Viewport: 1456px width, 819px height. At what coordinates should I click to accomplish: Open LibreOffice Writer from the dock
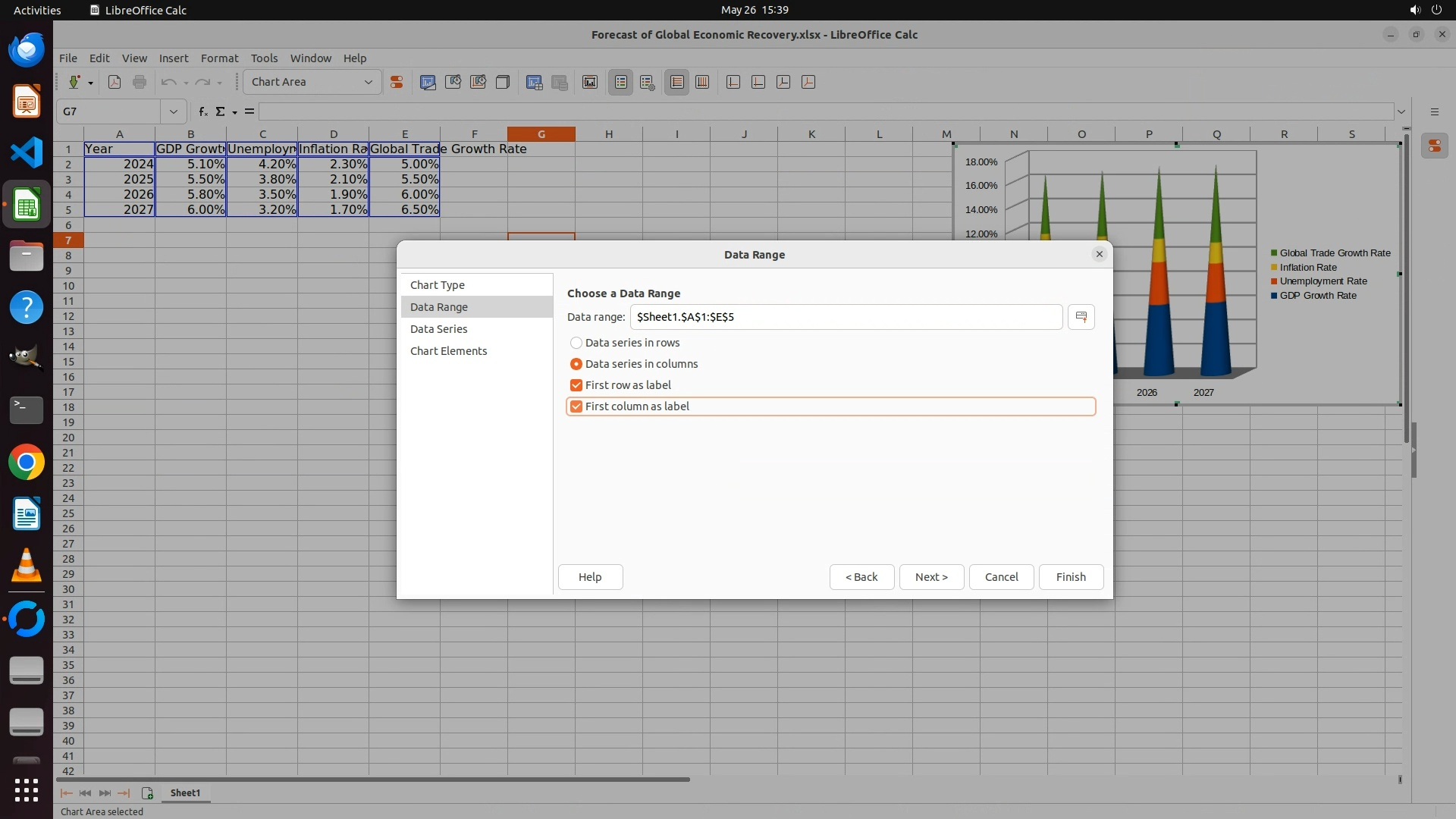coord(27,514)
